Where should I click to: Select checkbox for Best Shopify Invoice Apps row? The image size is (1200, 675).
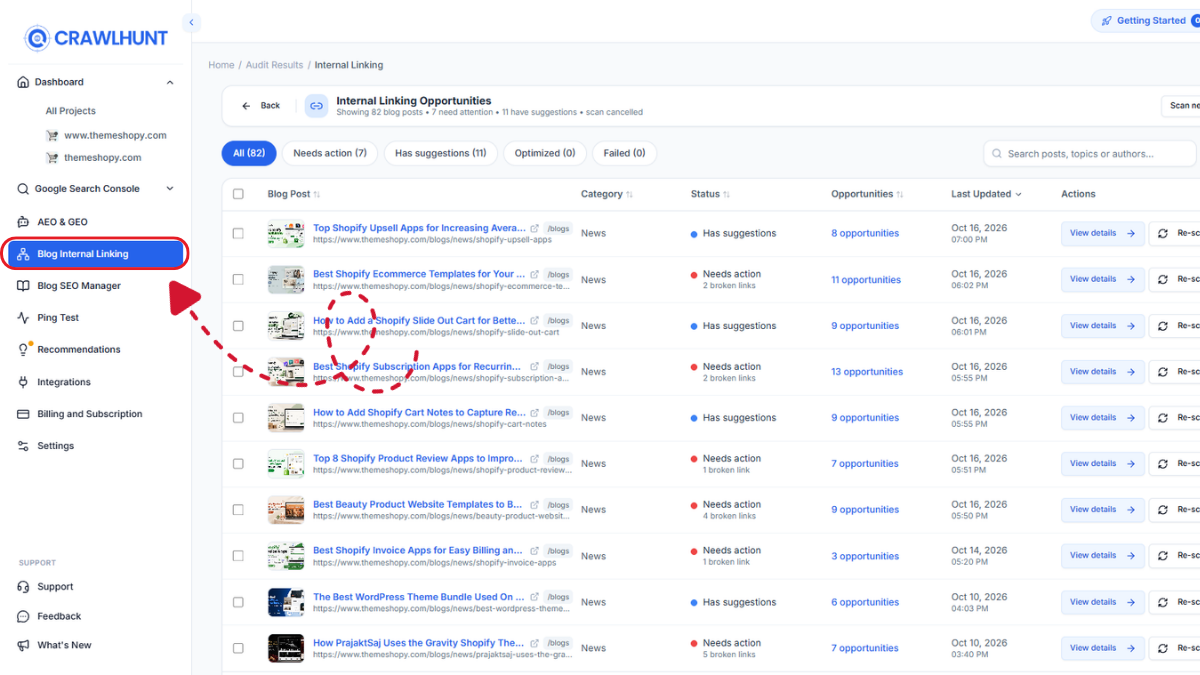[238, 556]
